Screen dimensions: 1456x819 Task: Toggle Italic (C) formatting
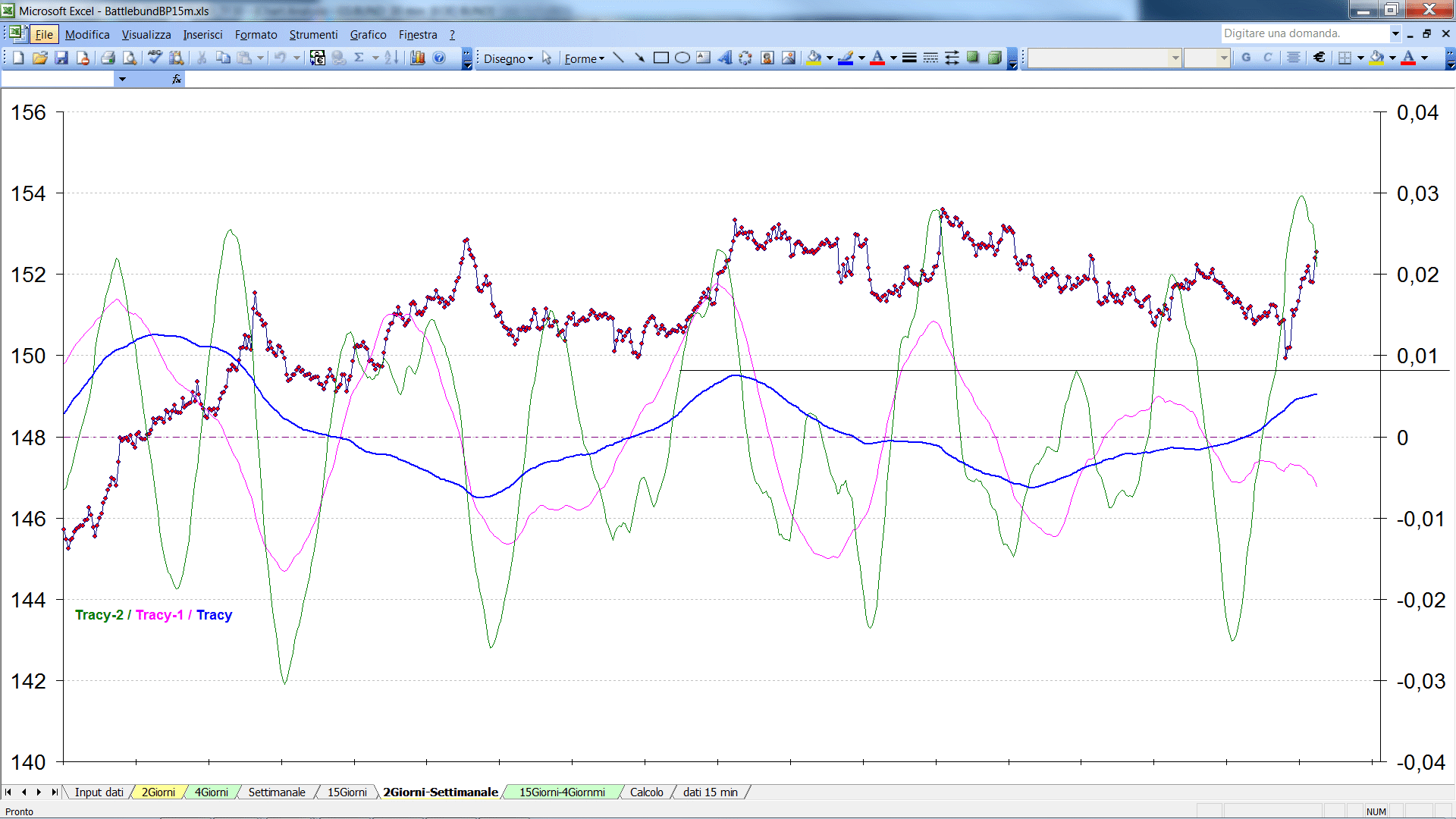click(x=1267, y=58)
